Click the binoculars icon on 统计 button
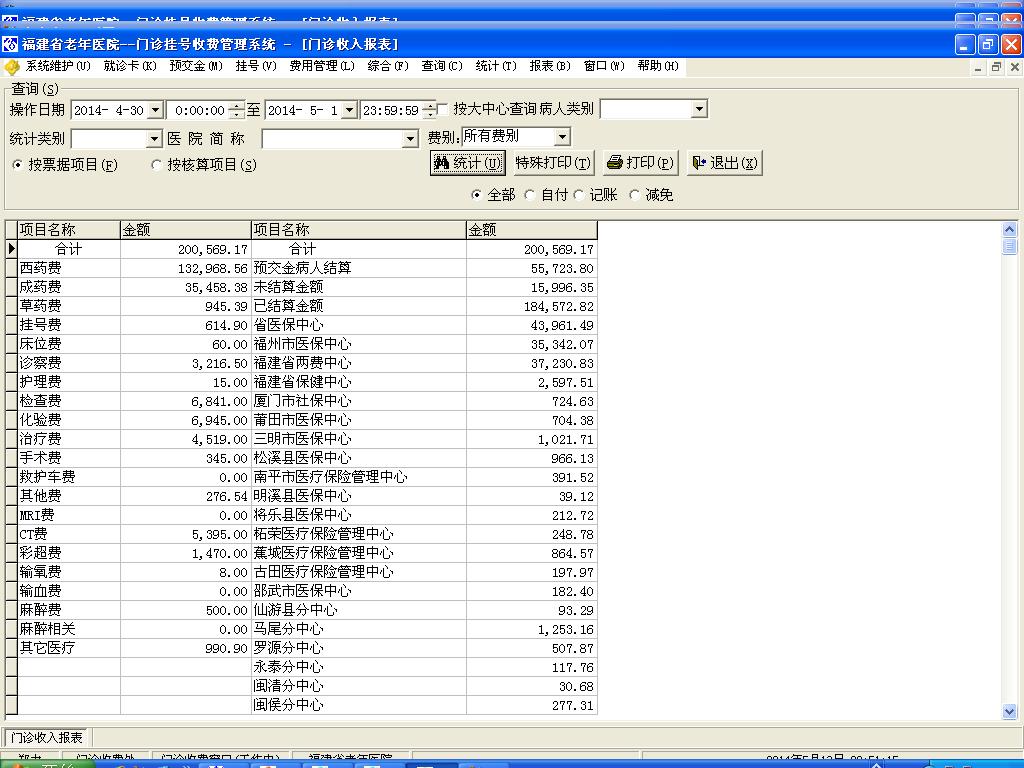Viewport: 1024px width, 768px height. [x=442, y=163]
